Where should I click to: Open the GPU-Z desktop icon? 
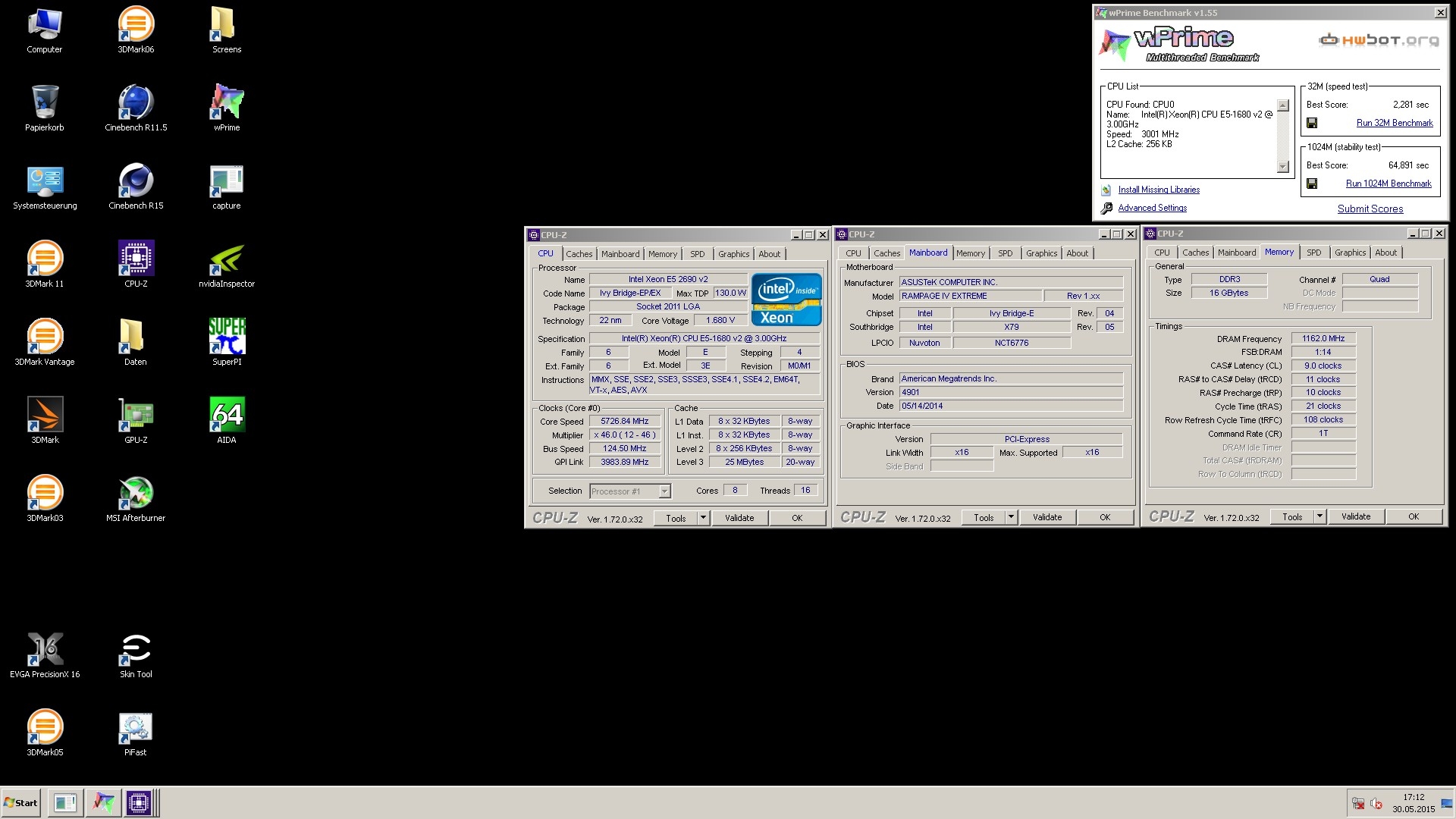tap(136, 416)
